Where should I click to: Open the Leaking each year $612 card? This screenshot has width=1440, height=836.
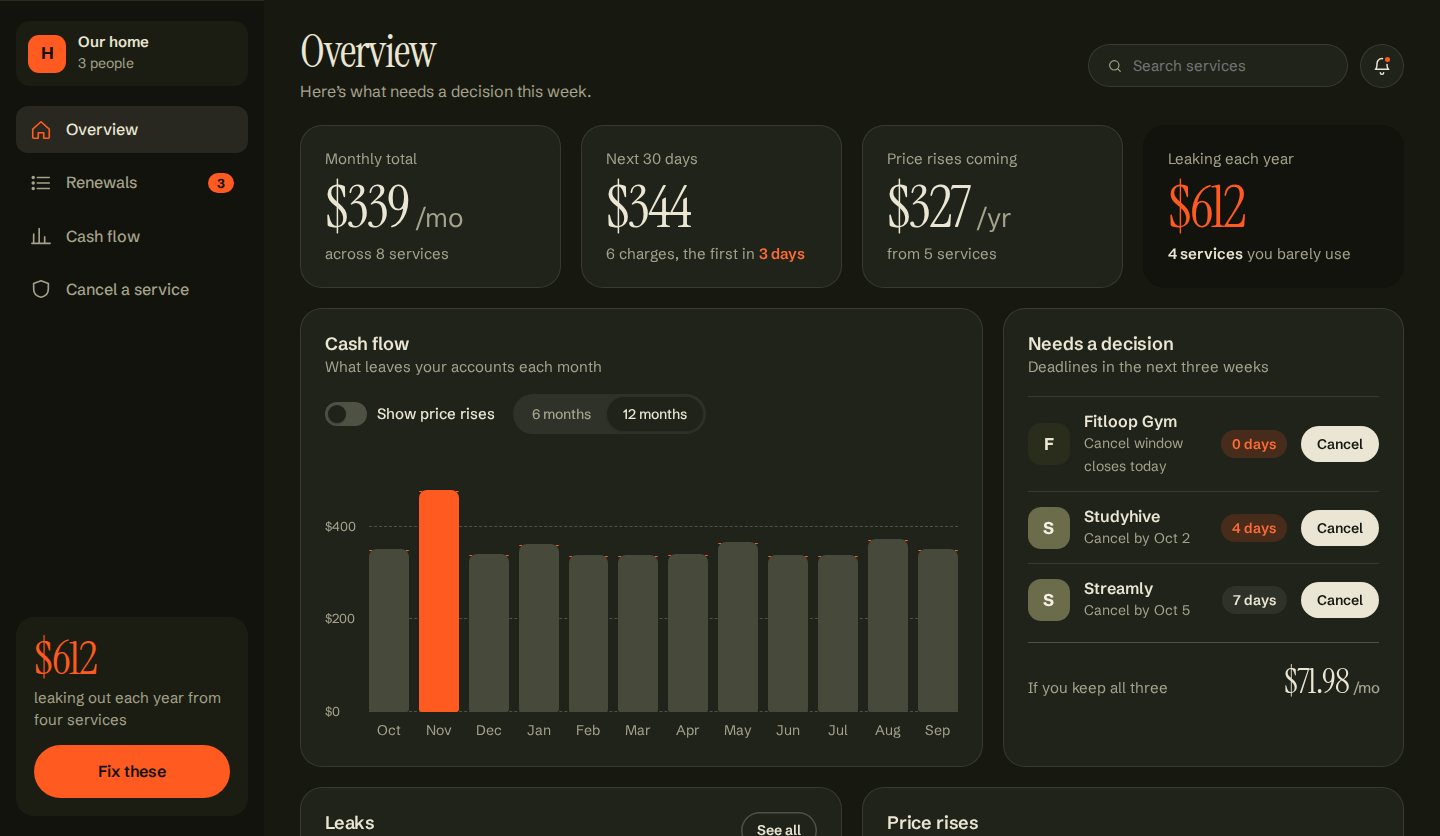pos(1273,206)
